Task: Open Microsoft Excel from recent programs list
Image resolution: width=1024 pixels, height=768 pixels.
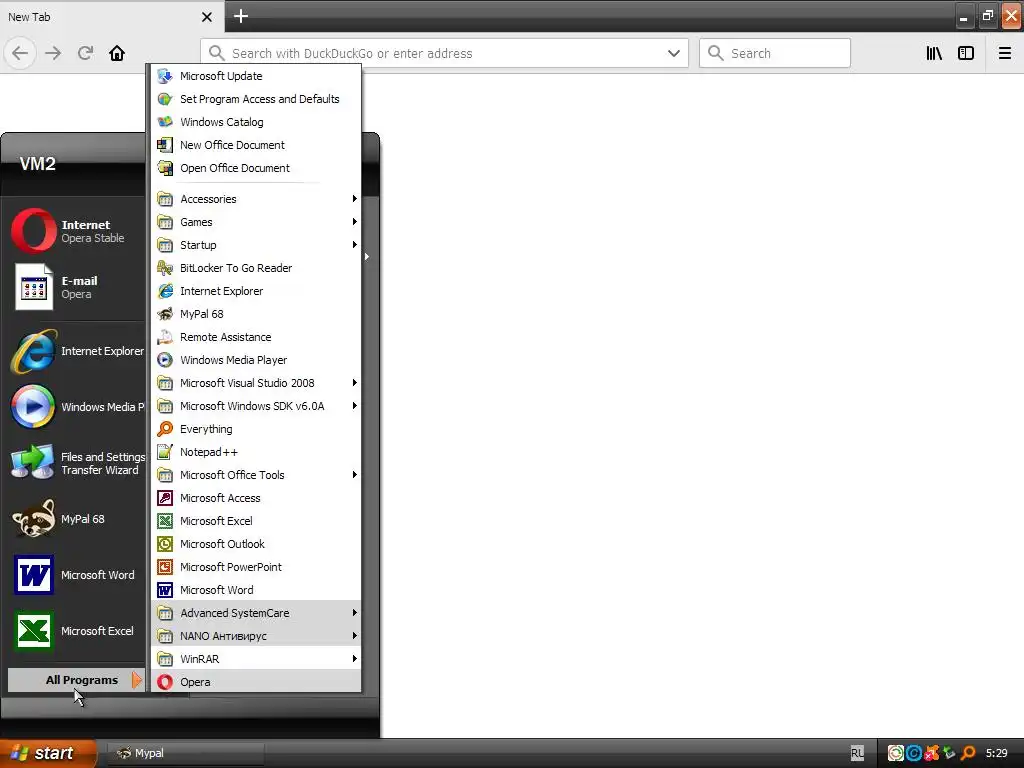Action: (x=76, y=631)
